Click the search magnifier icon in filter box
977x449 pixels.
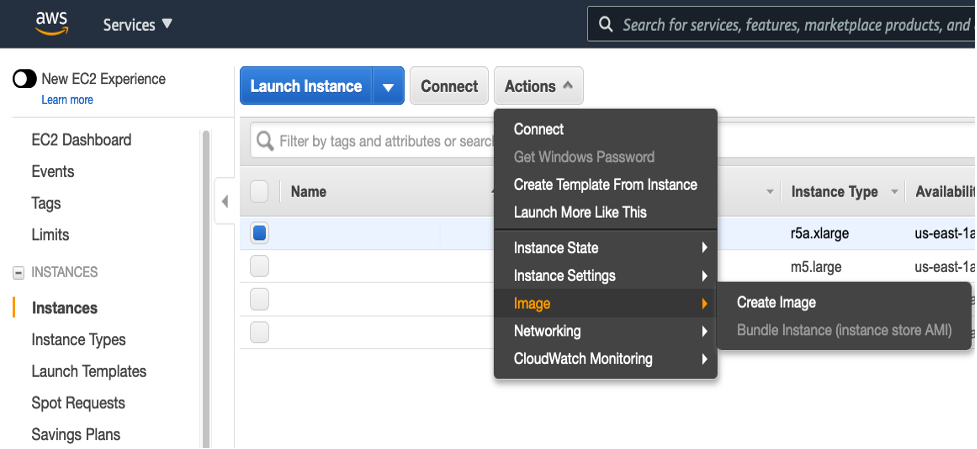(266, 142)
